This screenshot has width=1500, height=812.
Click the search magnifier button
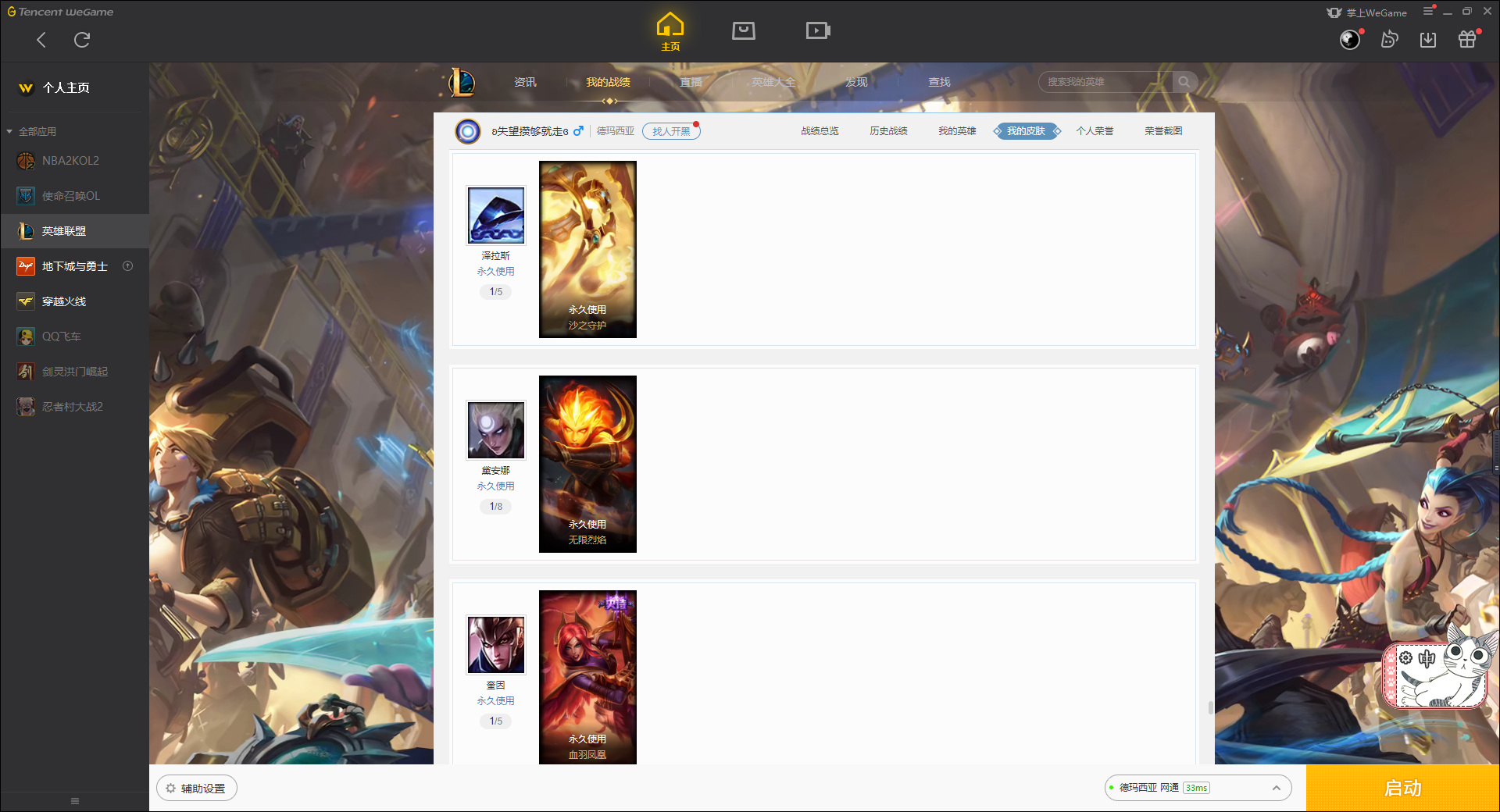(x=1184, y=82)
